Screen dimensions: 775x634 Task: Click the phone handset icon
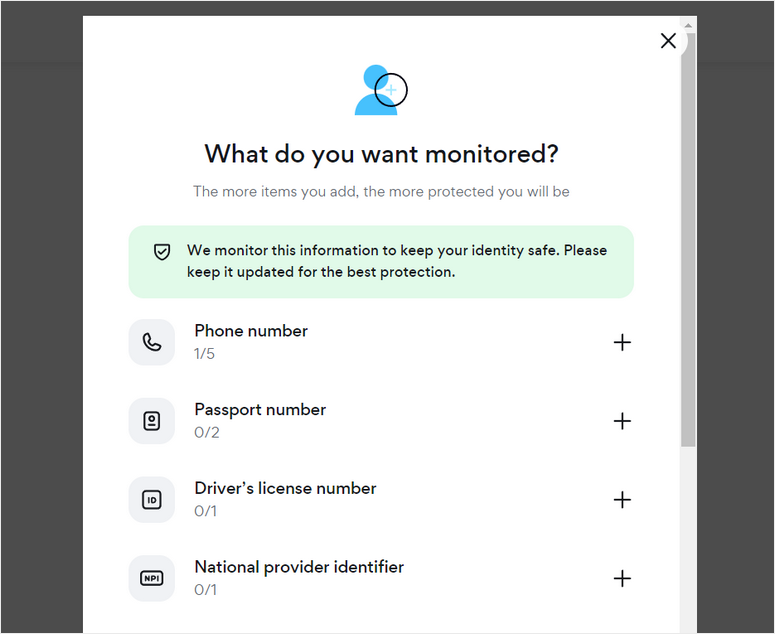(152, 342)
